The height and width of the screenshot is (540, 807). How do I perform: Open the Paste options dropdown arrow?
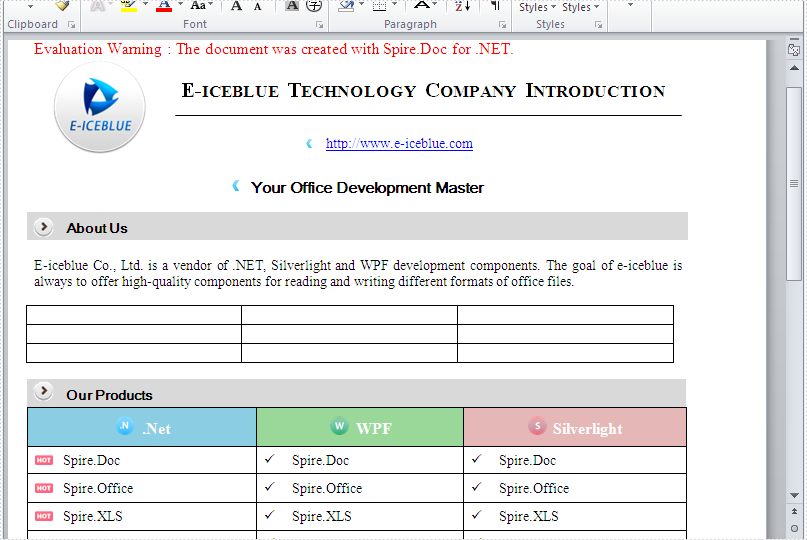pos(30,7)
